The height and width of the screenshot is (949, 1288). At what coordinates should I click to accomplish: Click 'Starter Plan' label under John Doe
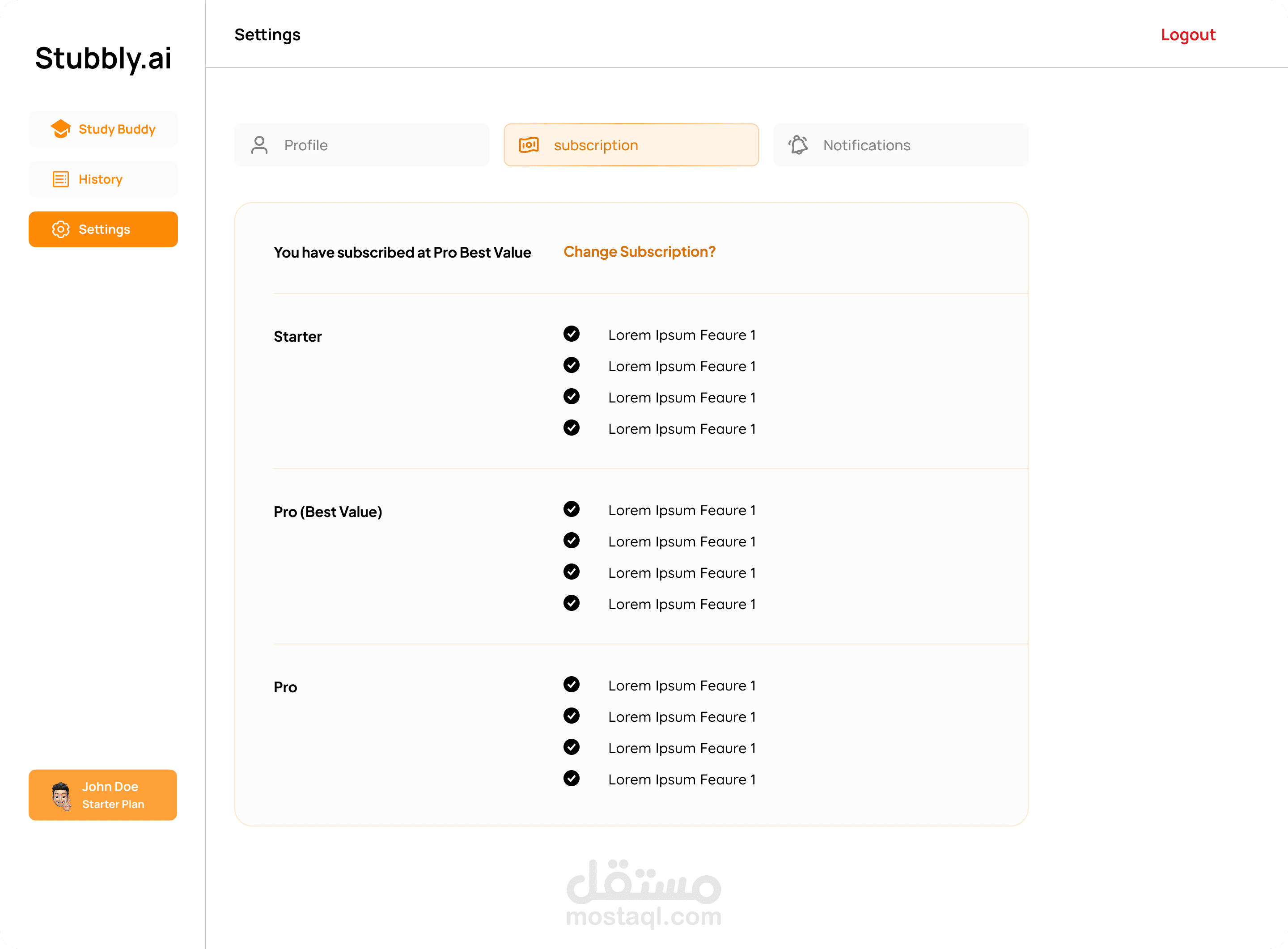point(113,804)
